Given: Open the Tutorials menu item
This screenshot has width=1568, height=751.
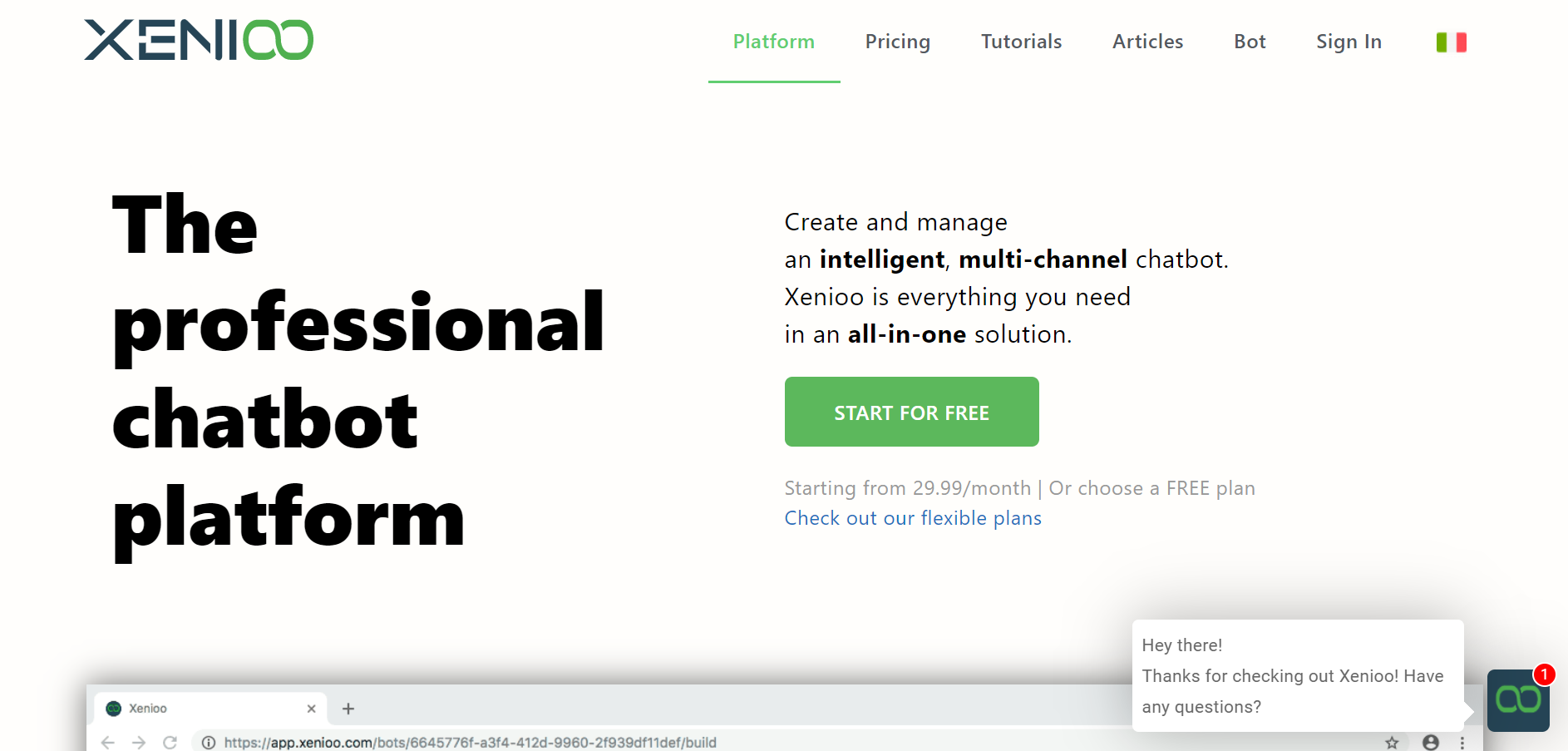Looking at the screenshot, I should coord(1022,42).
